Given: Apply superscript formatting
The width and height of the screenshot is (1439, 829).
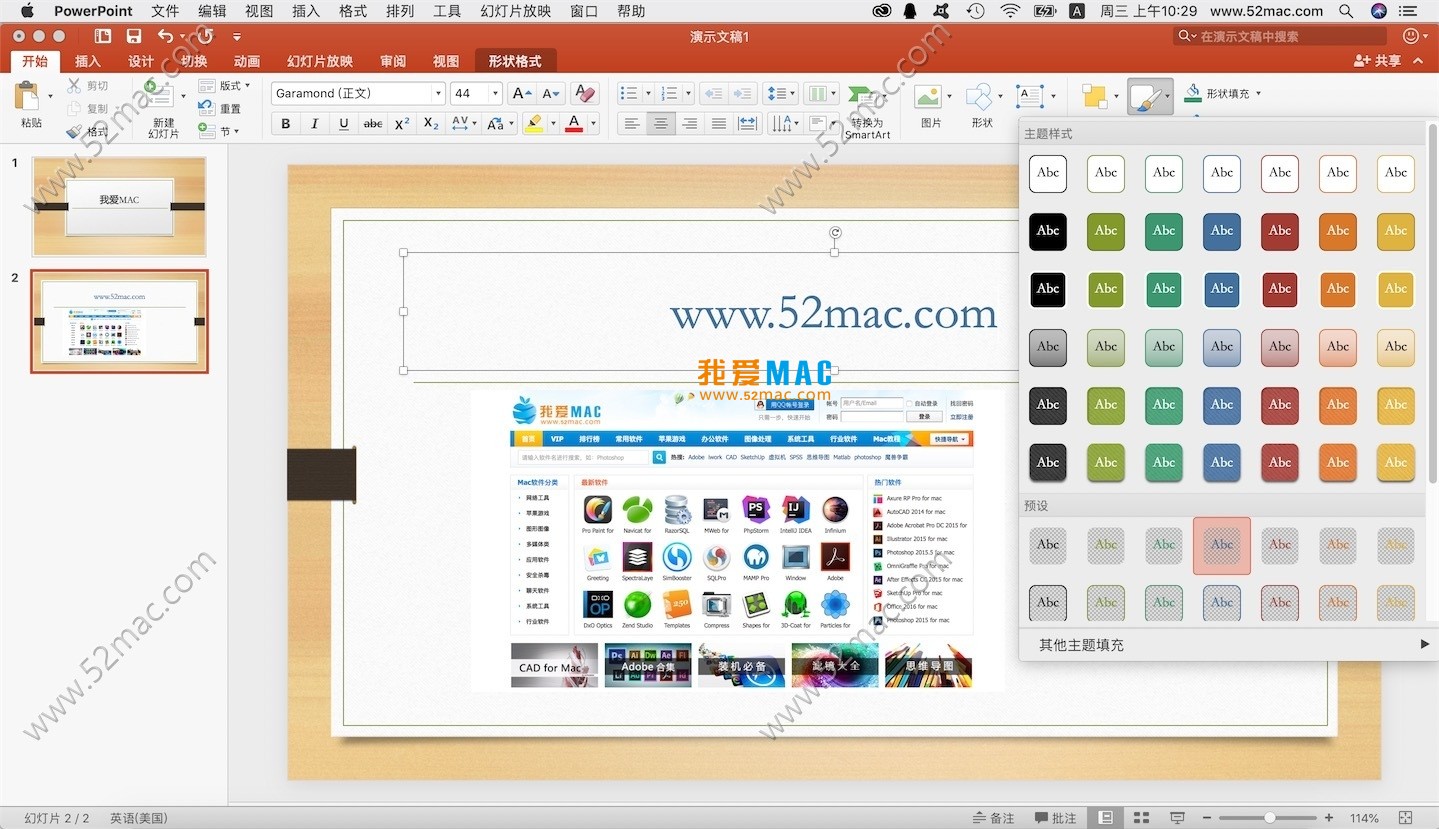Looking at the screenshot, I should coord(402,124).
